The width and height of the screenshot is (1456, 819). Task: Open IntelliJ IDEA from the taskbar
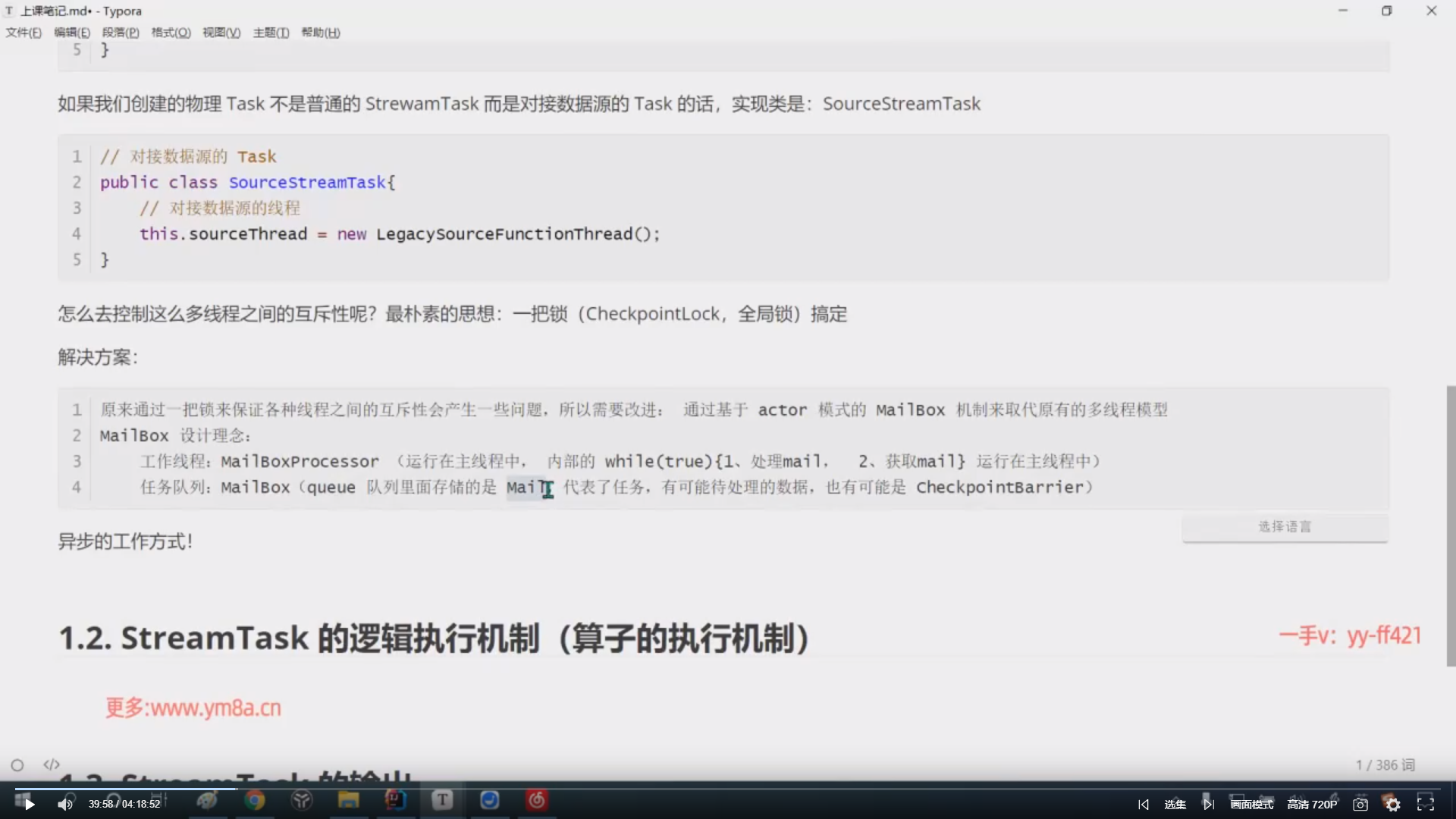pos(395,800)
